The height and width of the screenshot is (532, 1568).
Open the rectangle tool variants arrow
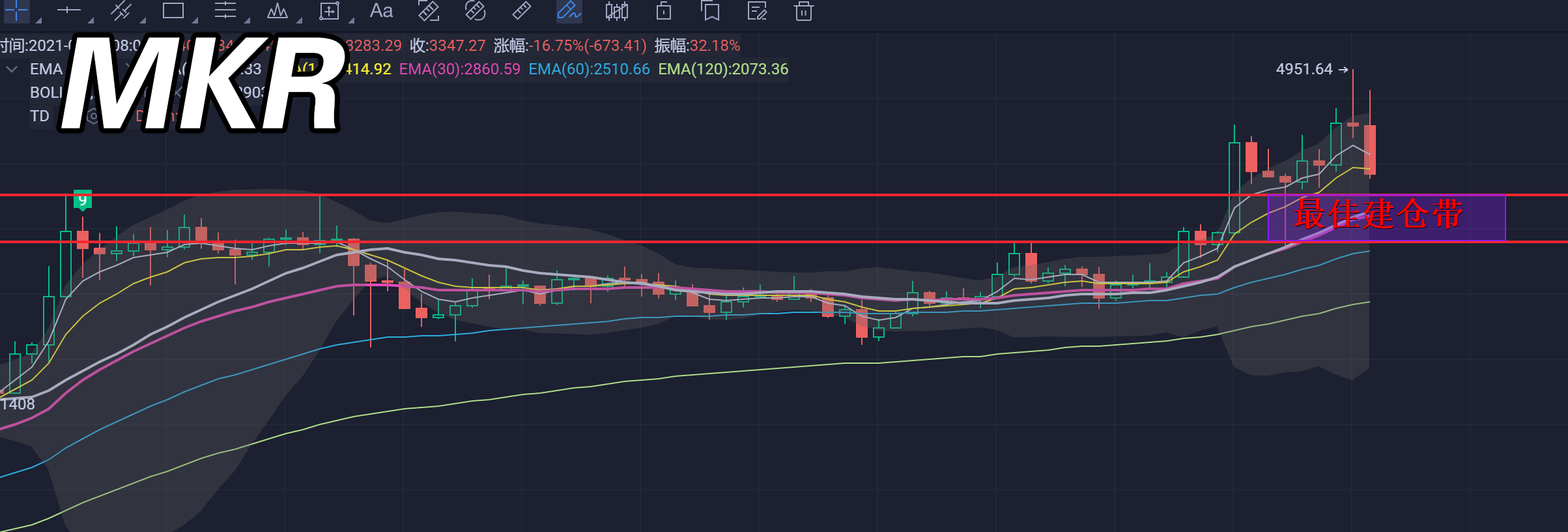(x=195, y=20)
